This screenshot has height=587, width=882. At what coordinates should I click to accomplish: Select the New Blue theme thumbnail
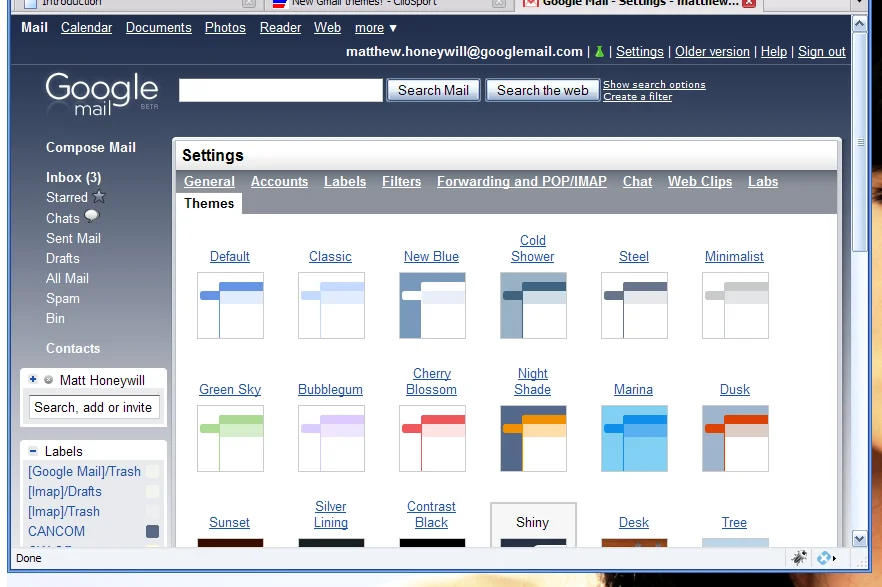click(432, 305)
